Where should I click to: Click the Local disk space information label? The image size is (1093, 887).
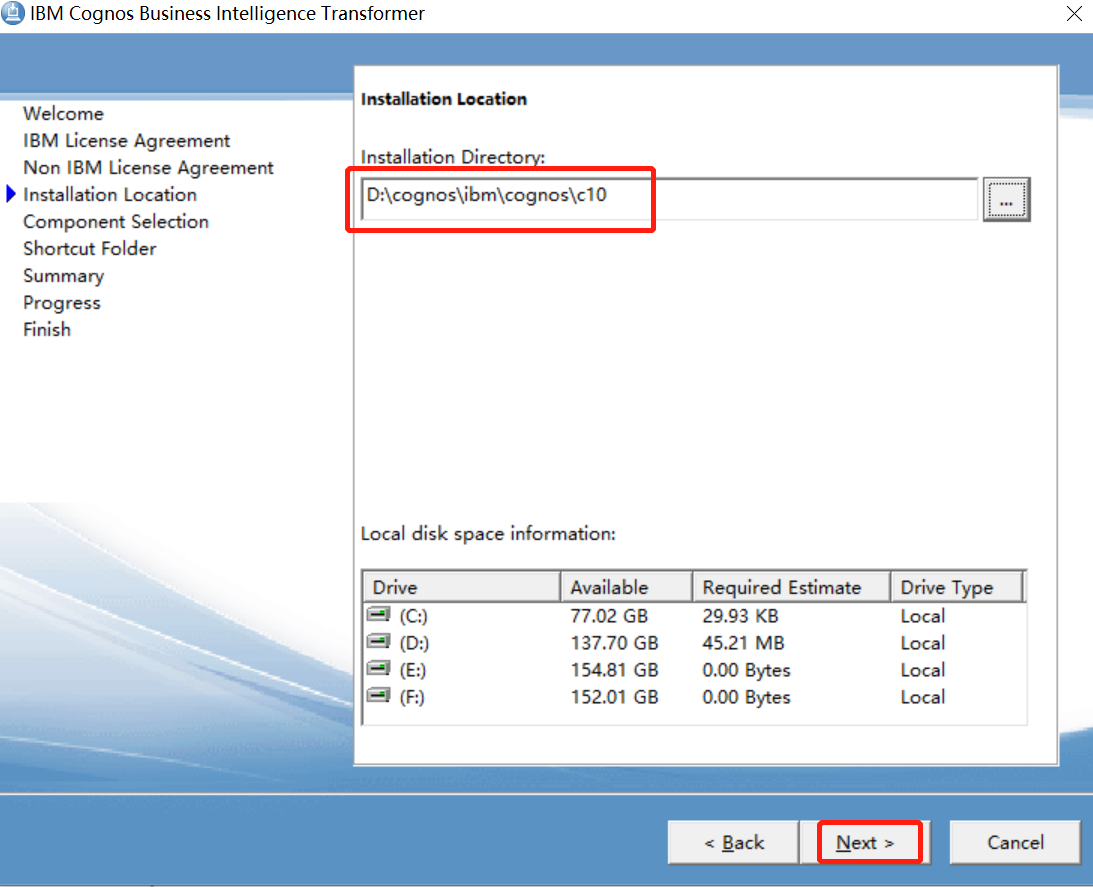pyautogui.click(x=488, y=534)
